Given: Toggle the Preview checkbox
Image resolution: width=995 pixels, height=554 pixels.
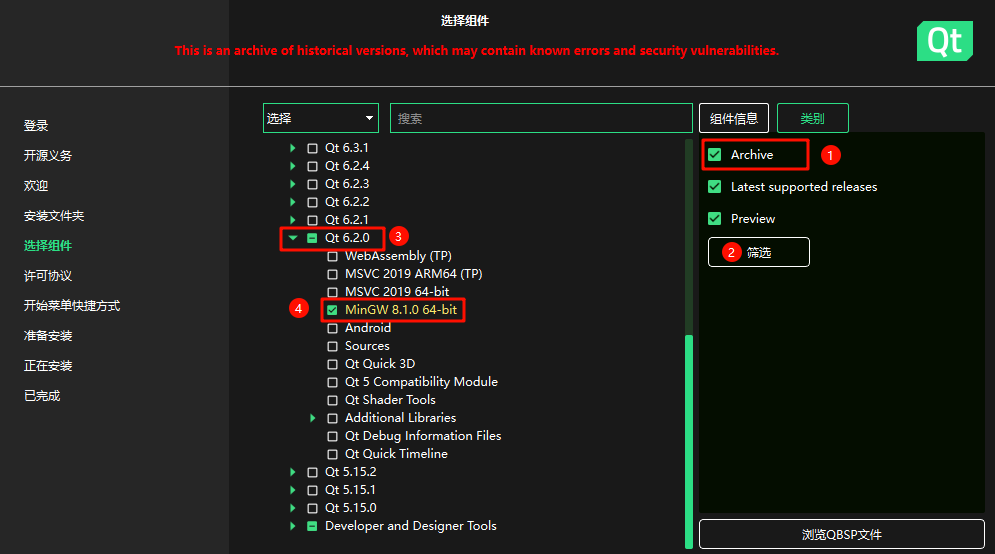Looking at the screenshot, I should tap(715, 219).
